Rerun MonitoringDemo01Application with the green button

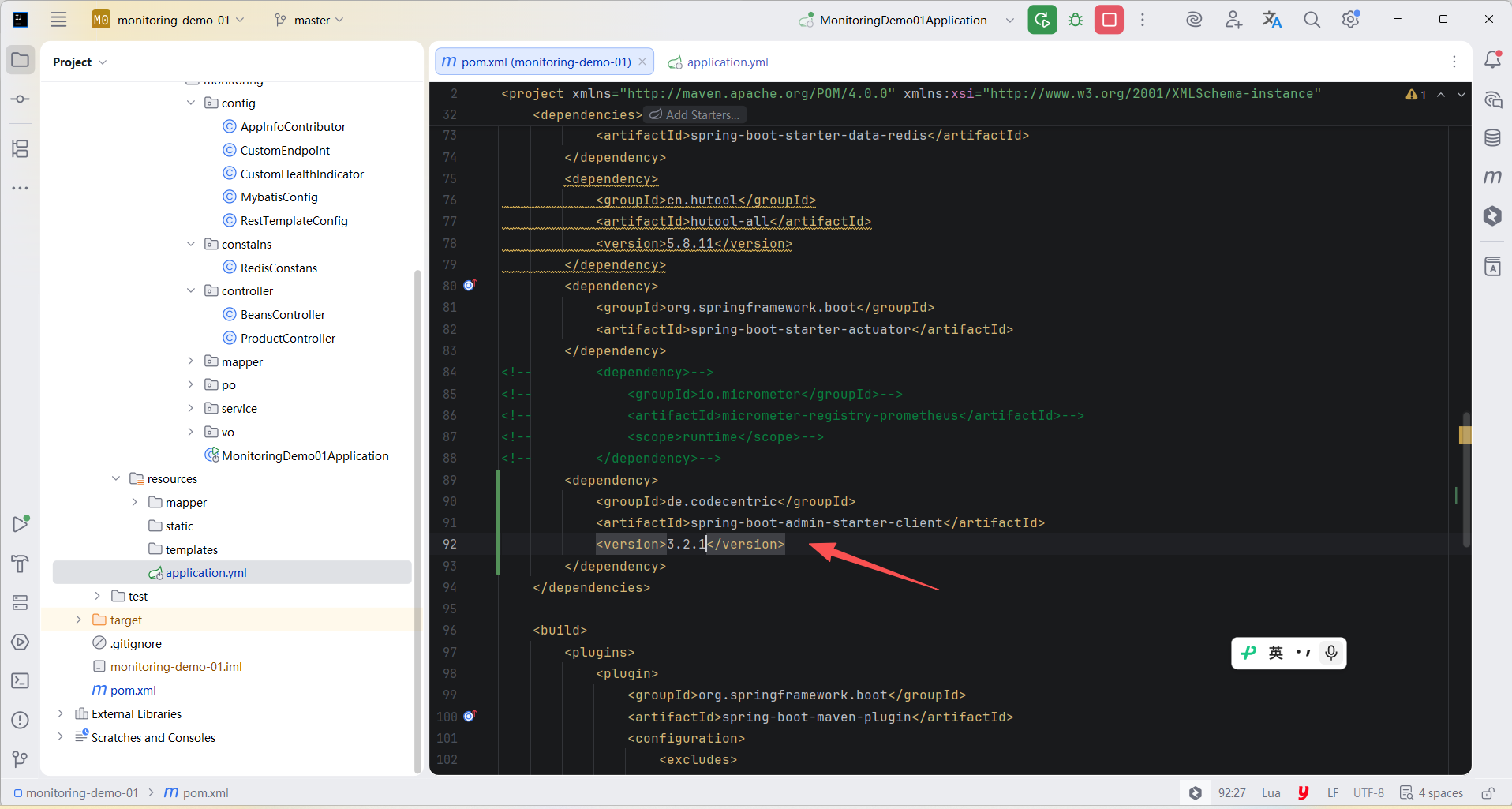(1042, 20)
